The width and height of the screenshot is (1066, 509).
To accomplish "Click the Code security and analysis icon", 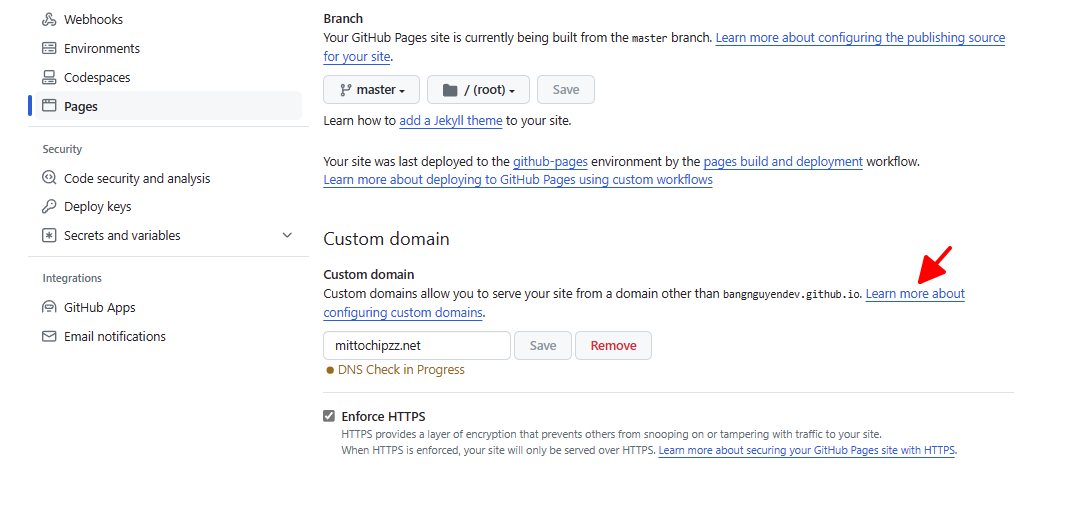I will click(48, 178).
